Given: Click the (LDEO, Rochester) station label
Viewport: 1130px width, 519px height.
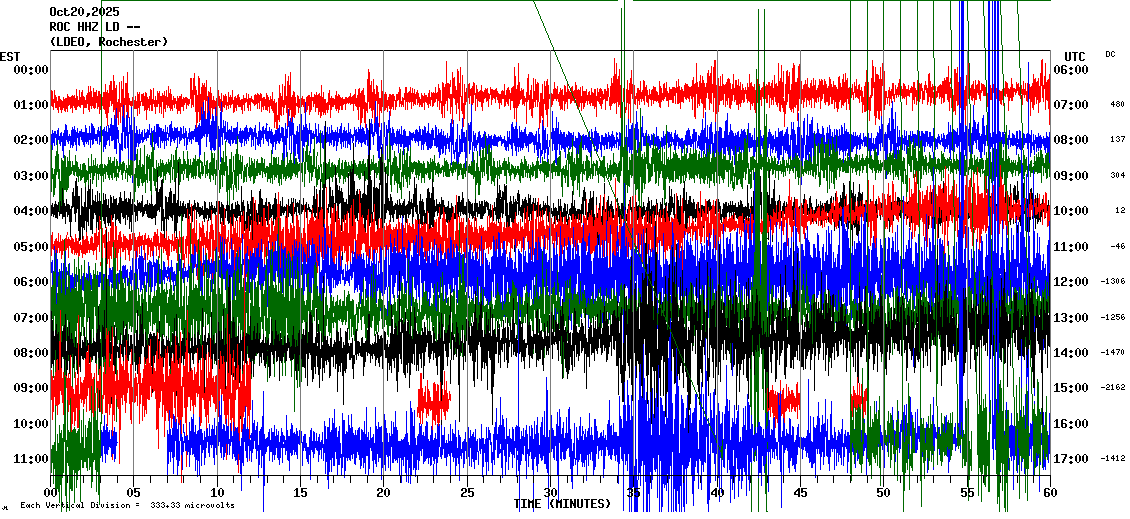Looking at the screenshot, I should coord(108,41).
